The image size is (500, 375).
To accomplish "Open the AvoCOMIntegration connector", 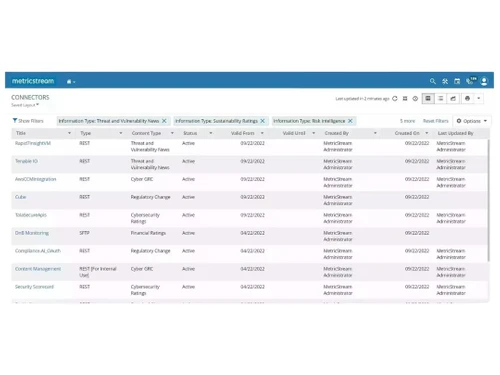I will click(x=35, y=179).
